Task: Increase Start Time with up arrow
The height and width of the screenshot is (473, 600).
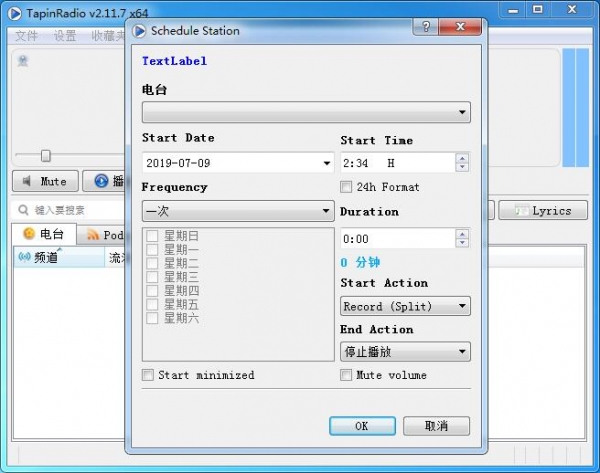Action: 462,158
